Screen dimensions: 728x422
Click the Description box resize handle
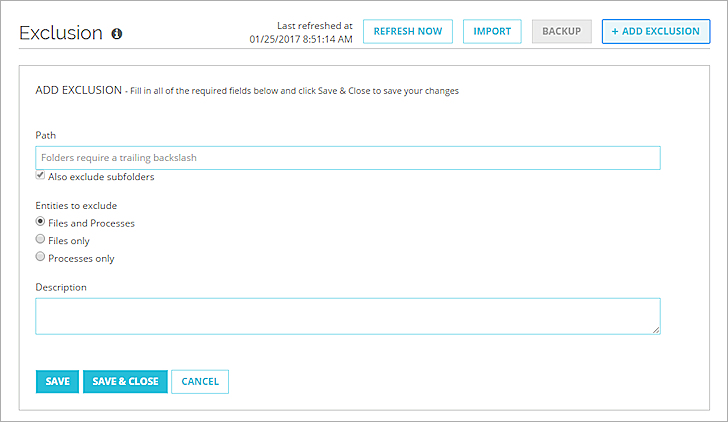click(656, 329)
